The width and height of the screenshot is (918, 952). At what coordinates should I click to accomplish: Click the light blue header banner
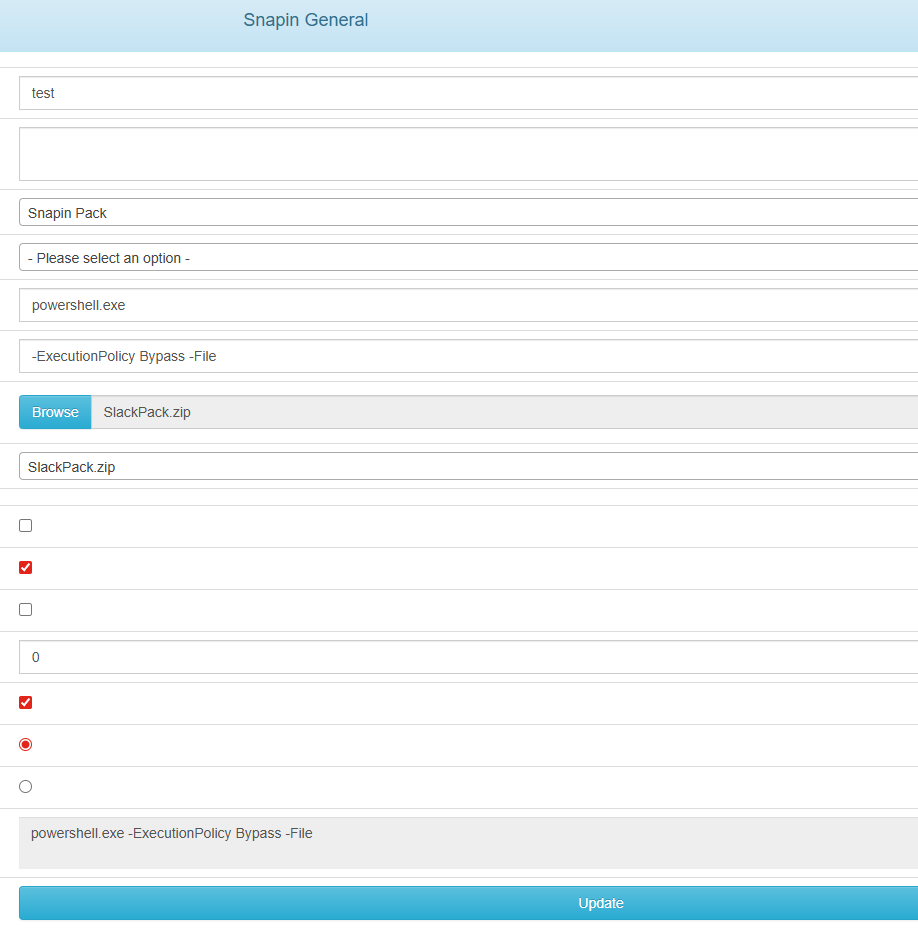click(x=650, y=25)
